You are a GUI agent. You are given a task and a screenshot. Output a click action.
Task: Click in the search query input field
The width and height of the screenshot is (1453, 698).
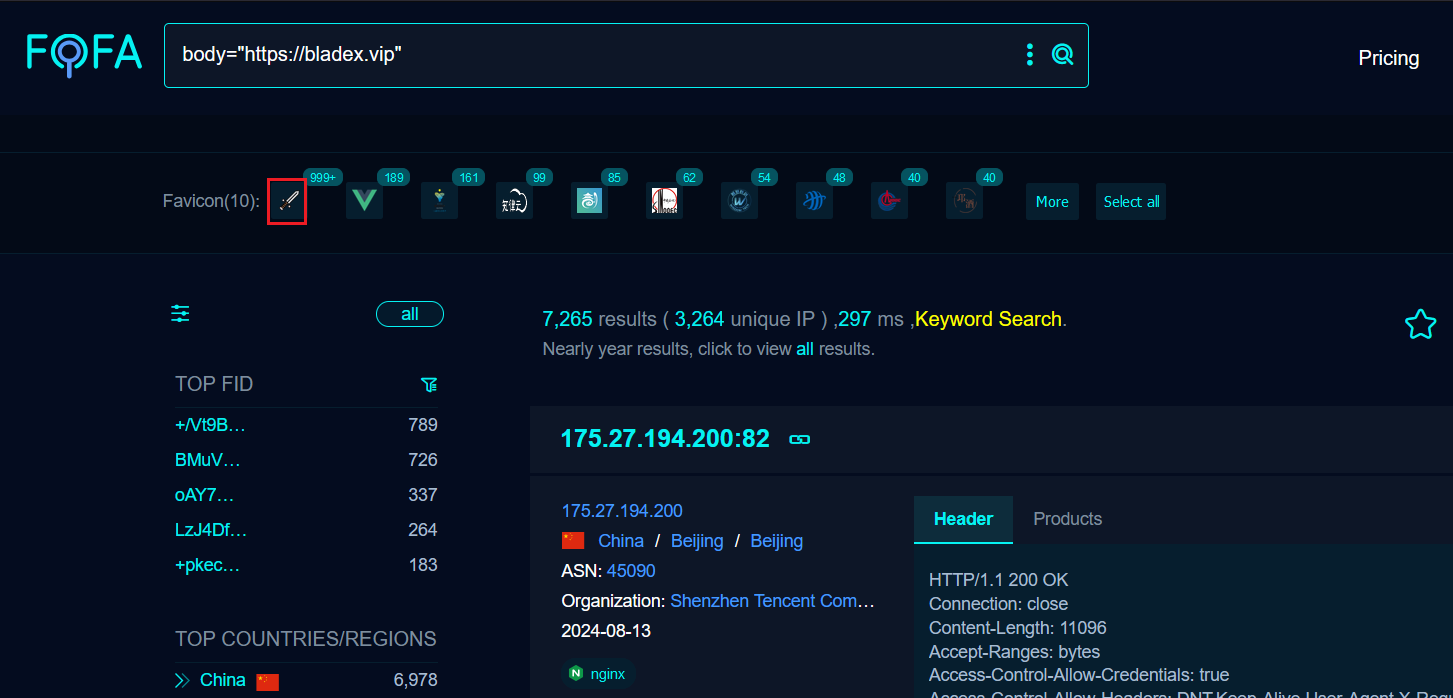click(590, 55)
